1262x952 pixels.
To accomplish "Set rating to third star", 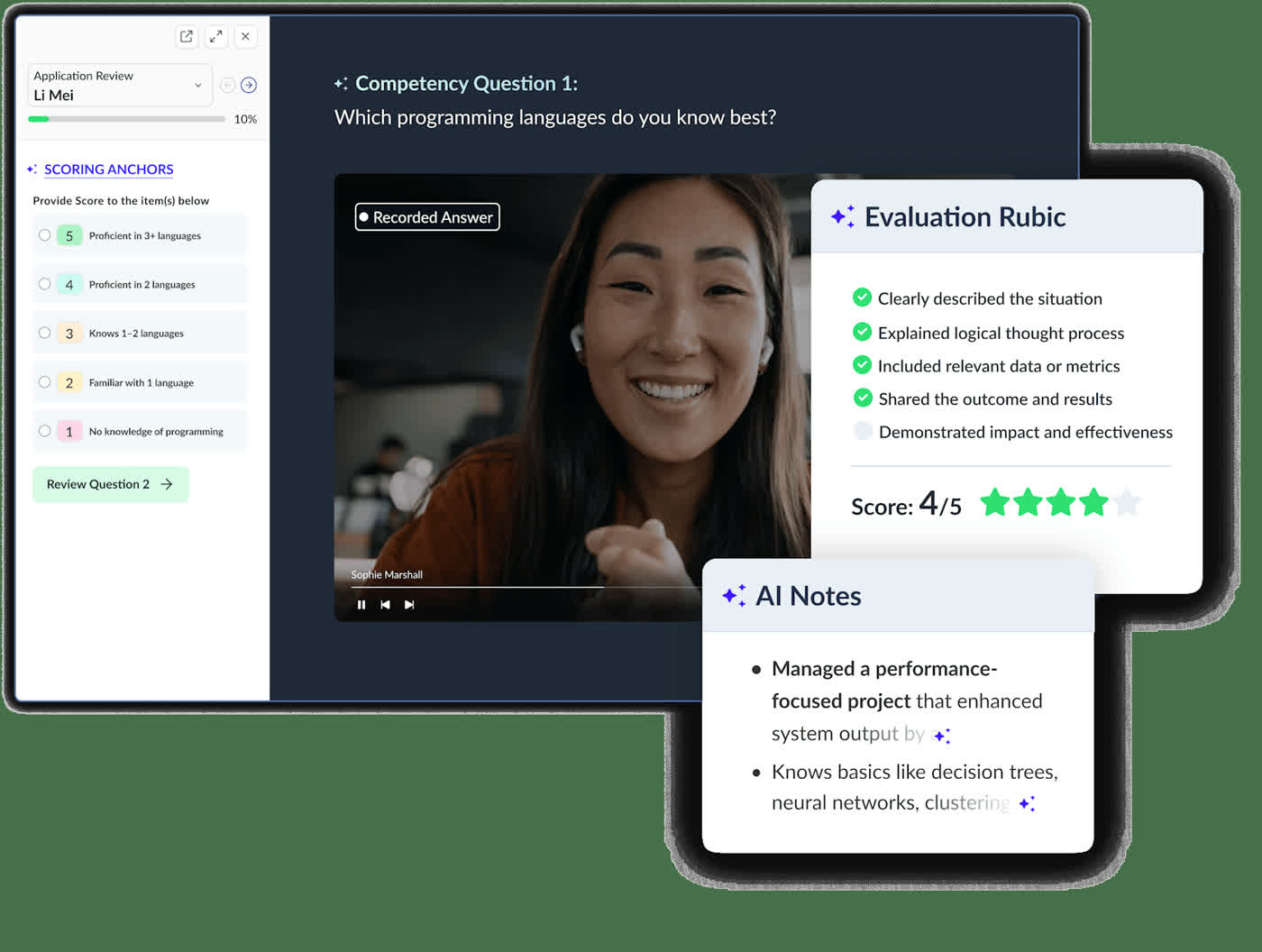I will coord(1061,502).
